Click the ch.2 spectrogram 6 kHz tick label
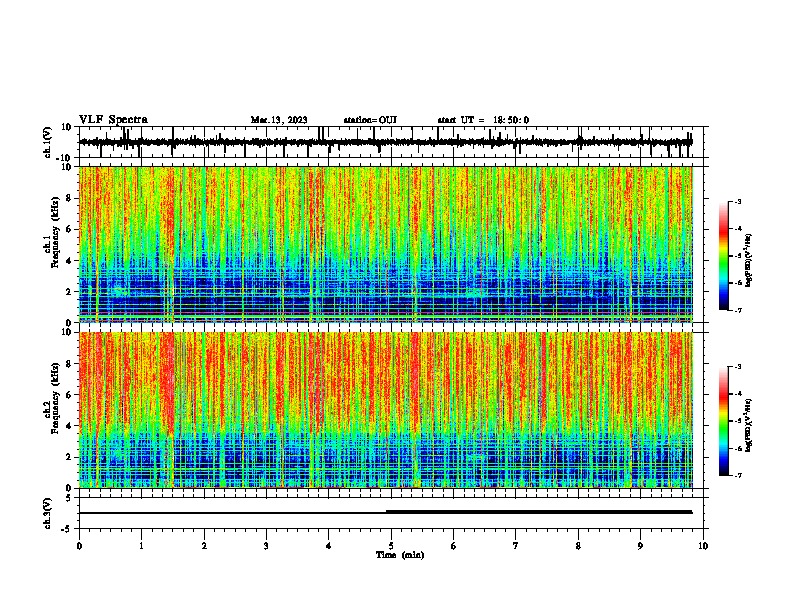This screenshot has width=792, height=612. (x=69, y=394)
